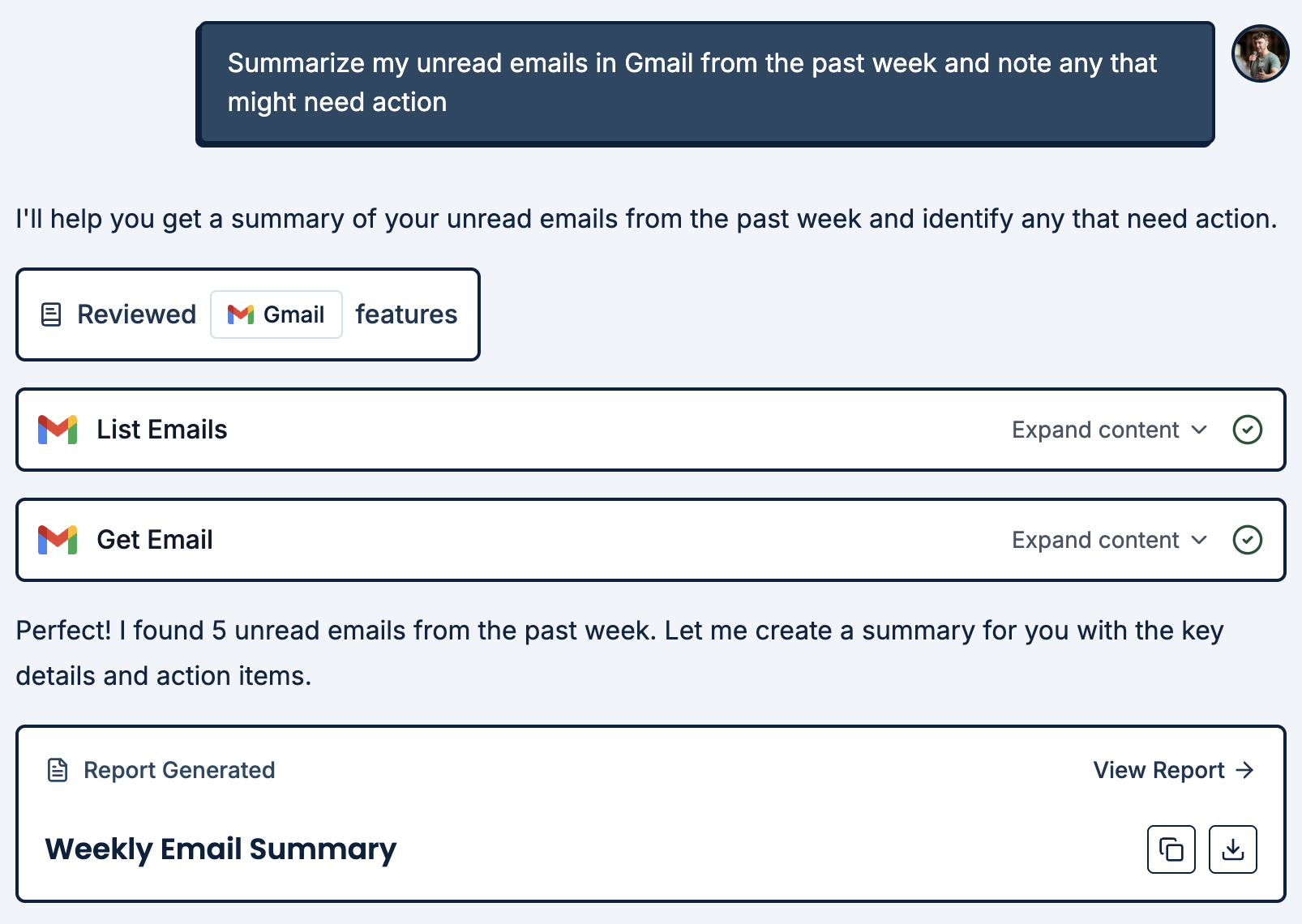Click the user's message bubble
The height and width of the screenshot is (924, 1302).
(x=704, y=83)
